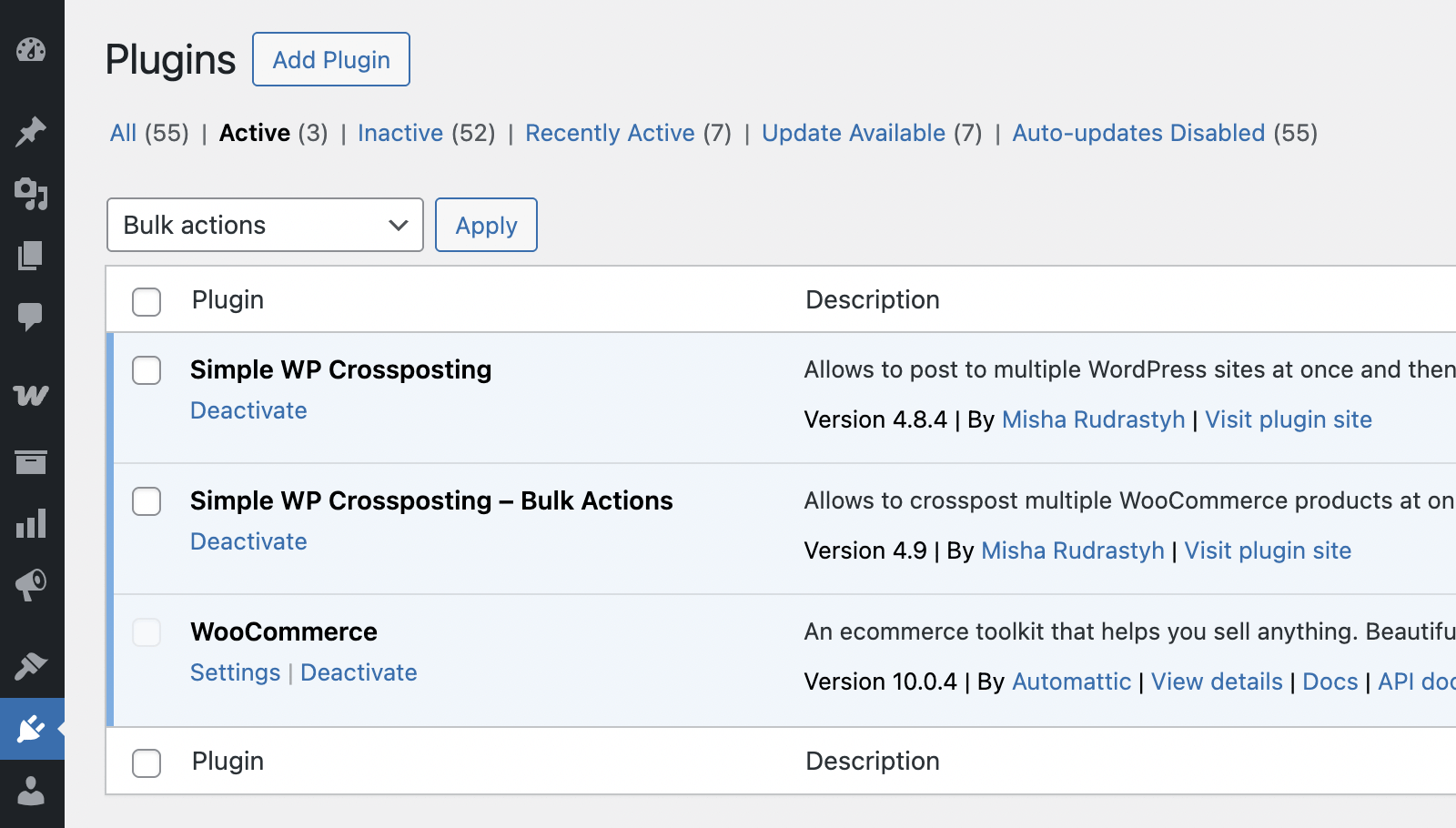
Task: Open WooCommerce Docs link
Action: [x=1330, y=682]
